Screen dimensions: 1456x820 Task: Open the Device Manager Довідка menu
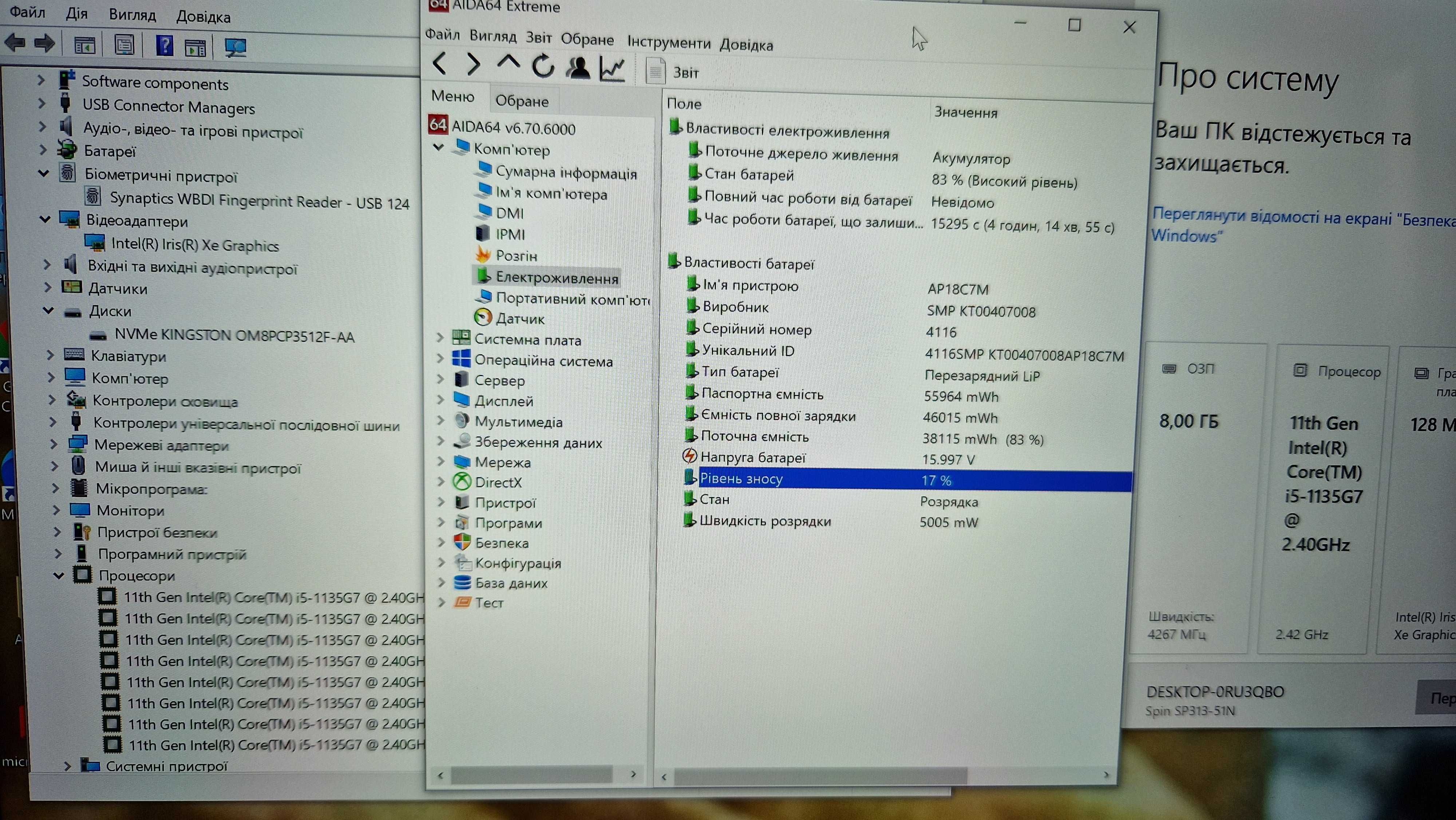pyautogui.click(x=203, y=16)
